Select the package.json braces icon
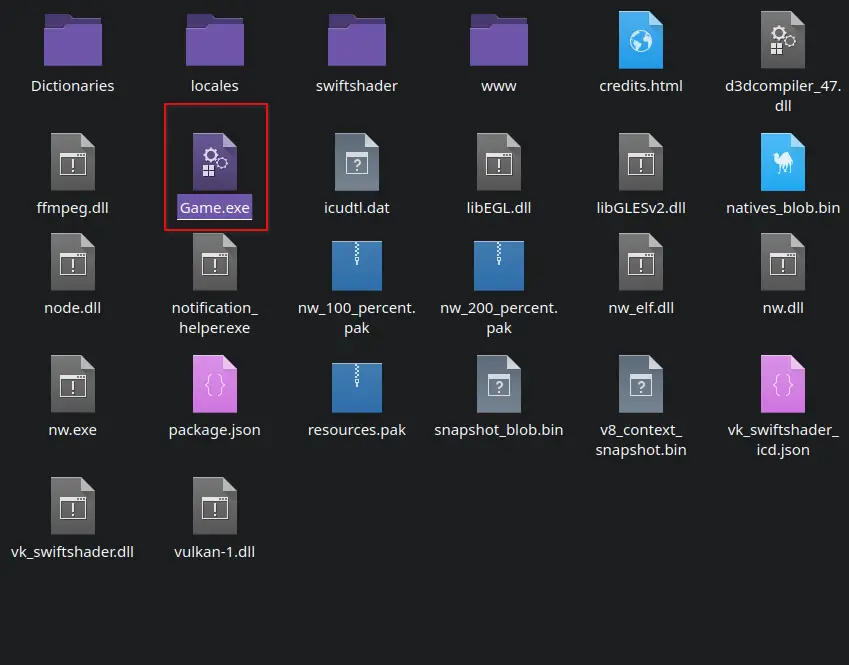 (214, 384)
